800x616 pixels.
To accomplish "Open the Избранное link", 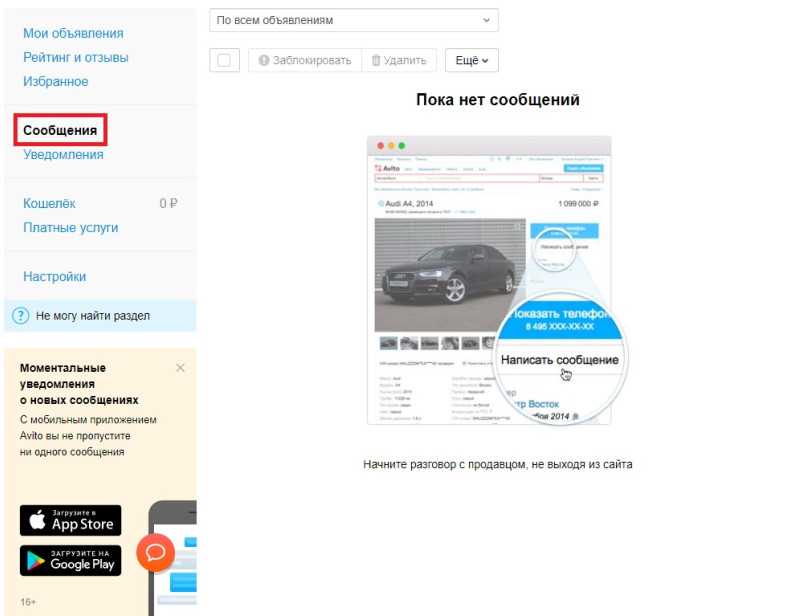I will [x=56, y=82].
